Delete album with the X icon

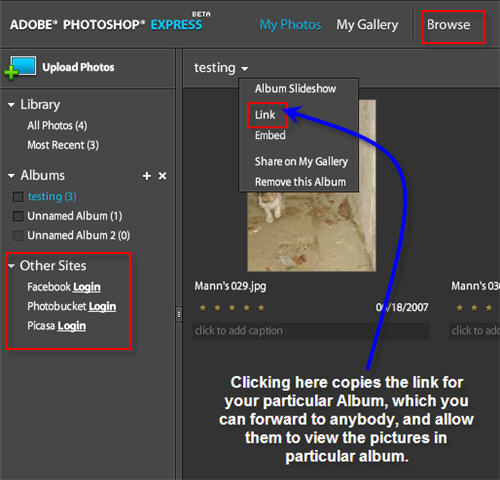click(x=162, y=176)
